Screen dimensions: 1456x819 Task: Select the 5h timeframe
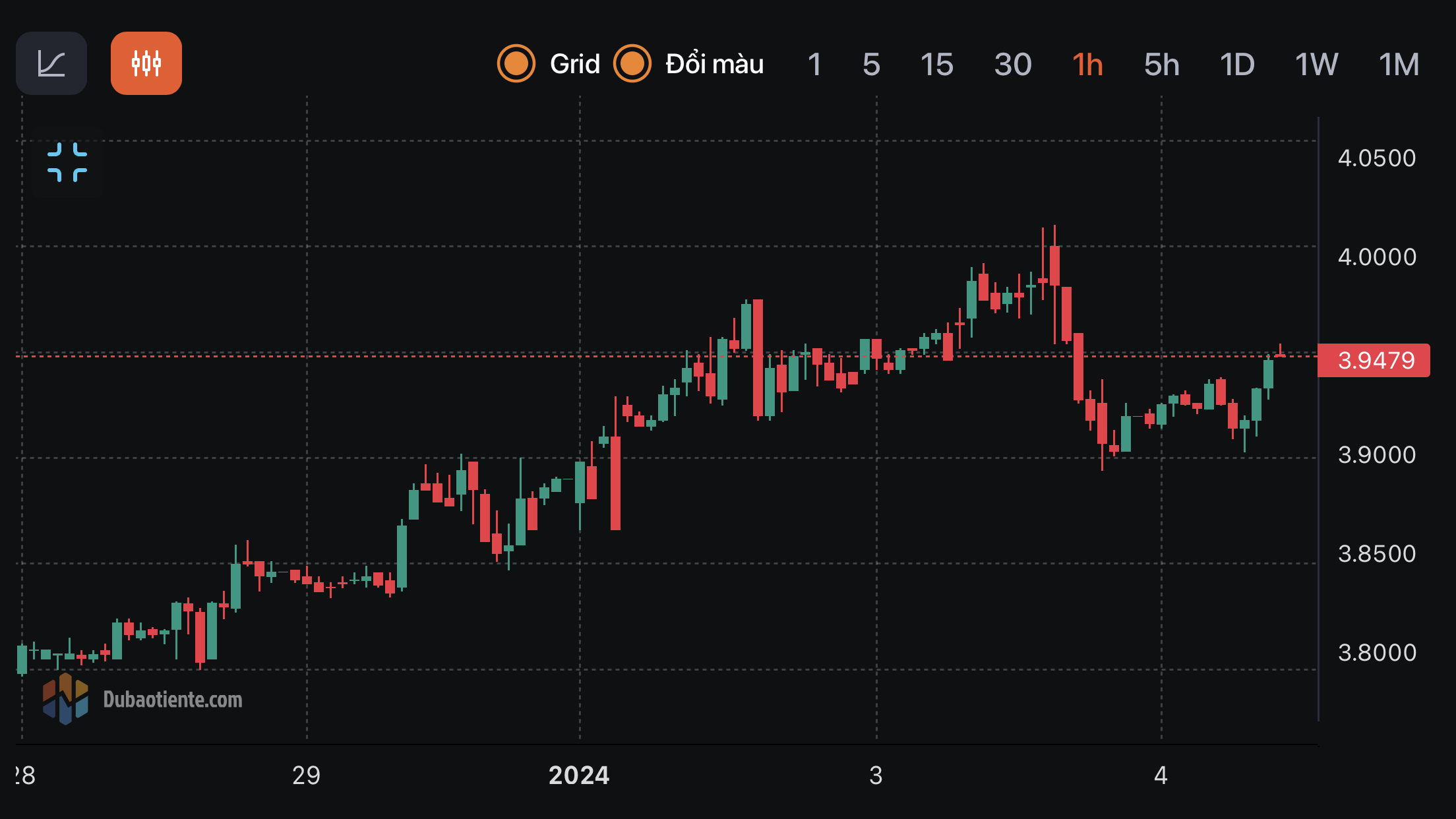pyautogui.click(x=1161, y=65)
